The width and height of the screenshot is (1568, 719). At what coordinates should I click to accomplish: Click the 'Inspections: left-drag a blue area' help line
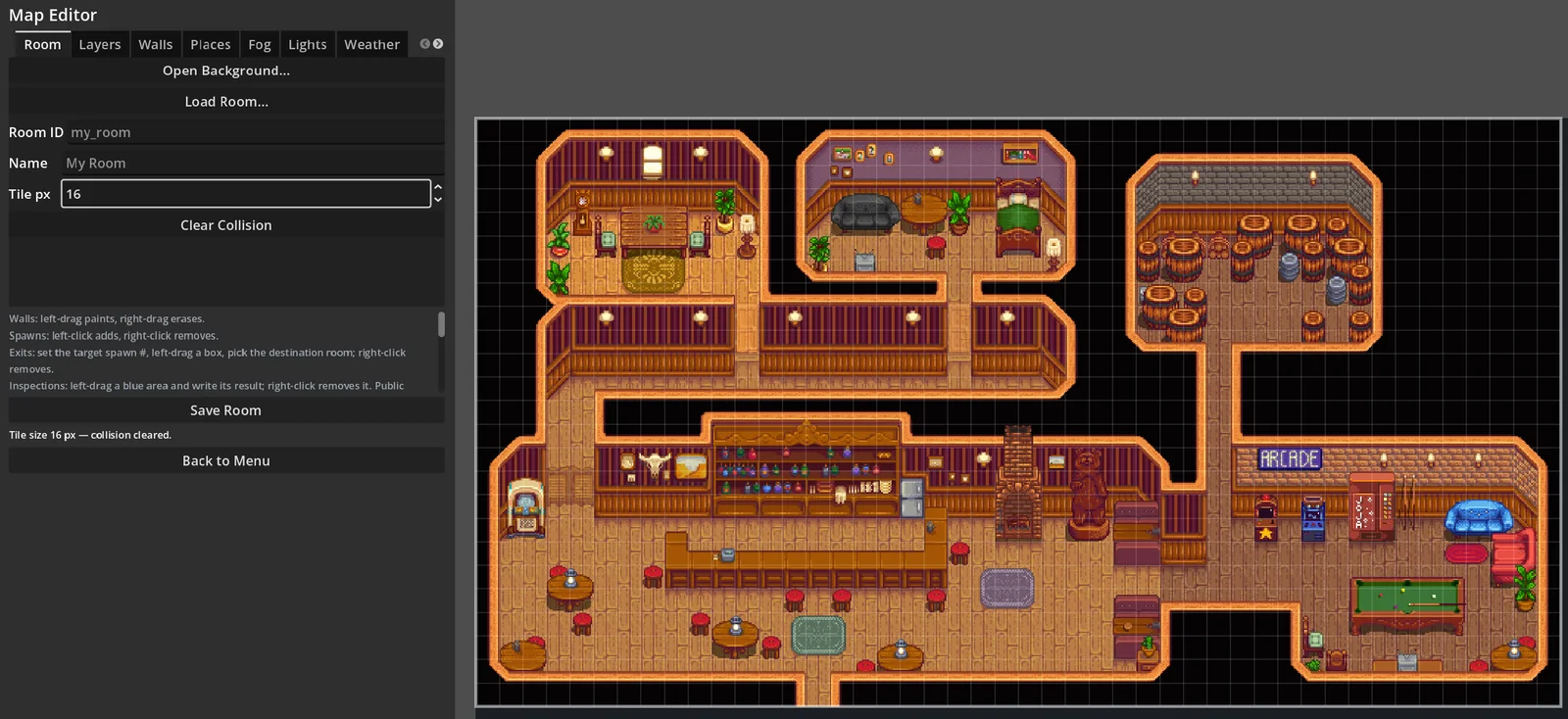click(x=207, y=385)
